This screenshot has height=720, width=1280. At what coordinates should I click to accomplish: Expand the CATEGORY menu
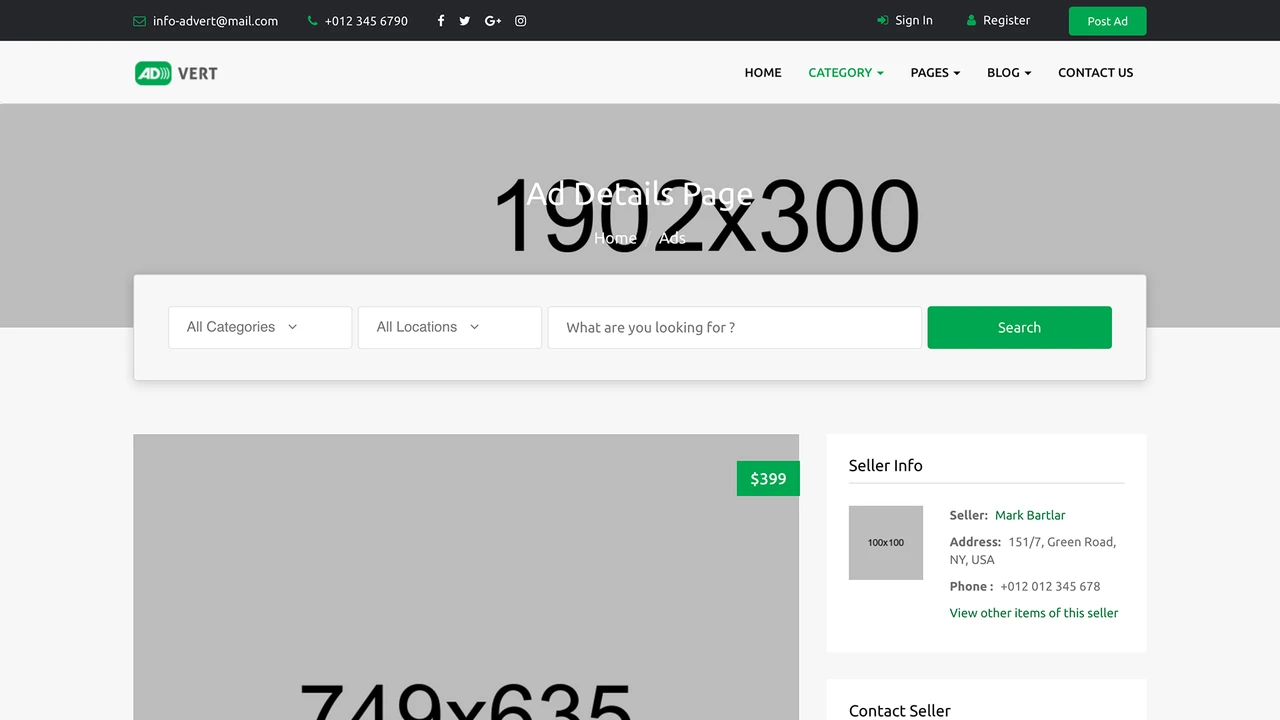click(x=846, y=73)
